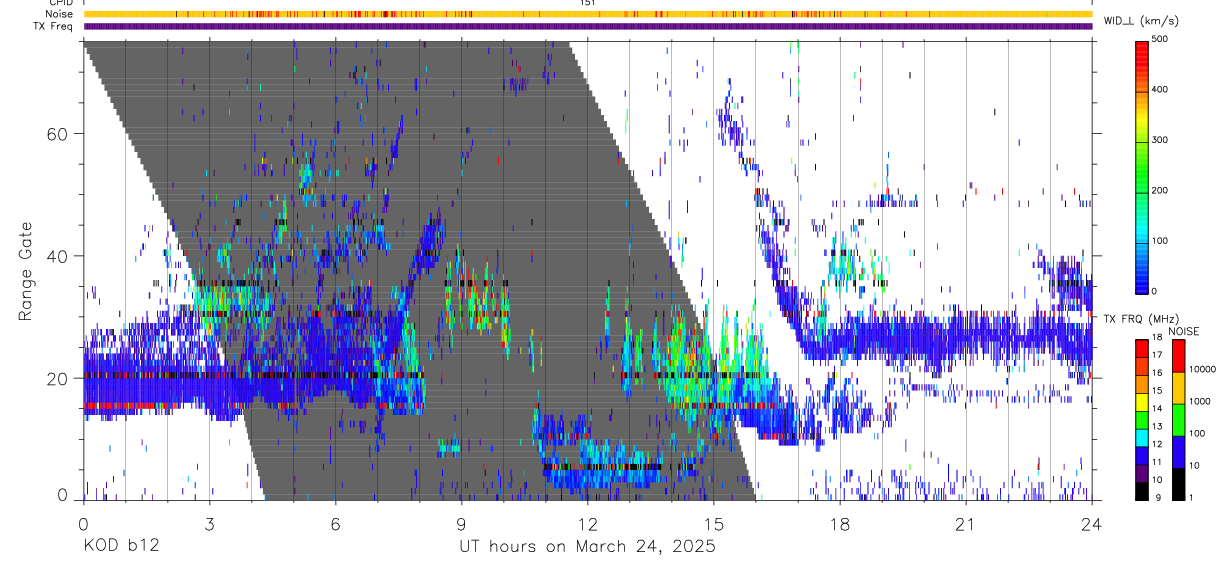The width and height of the screenshot is (1228, 567).
Task: Click x-axis tick label '9'
Action: point(461,523)
